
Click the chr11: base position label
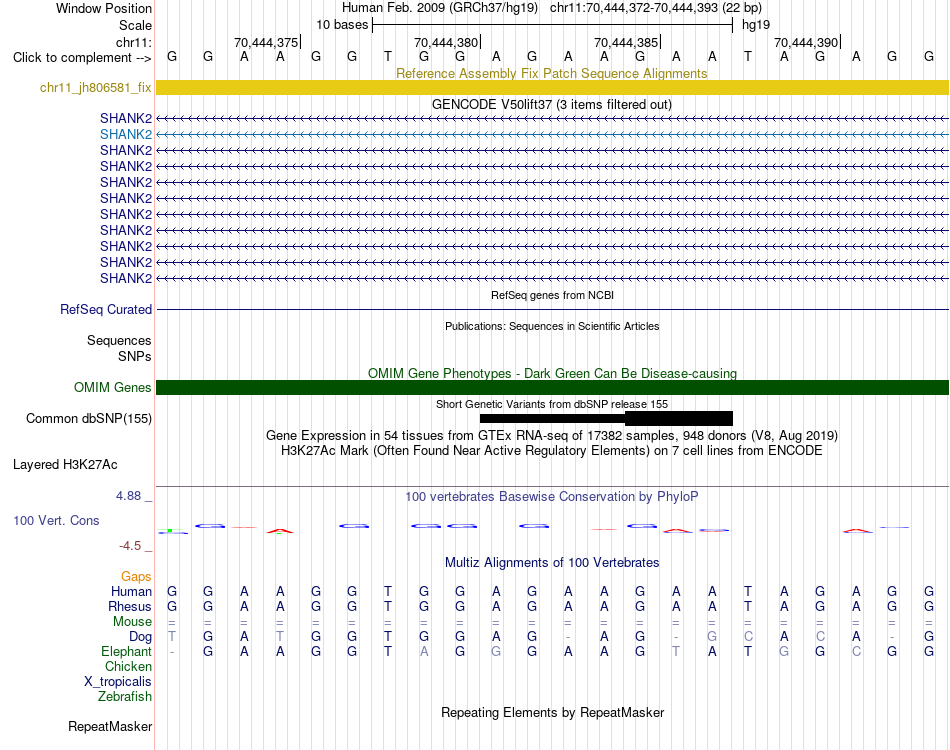click(x=133, y=42)
